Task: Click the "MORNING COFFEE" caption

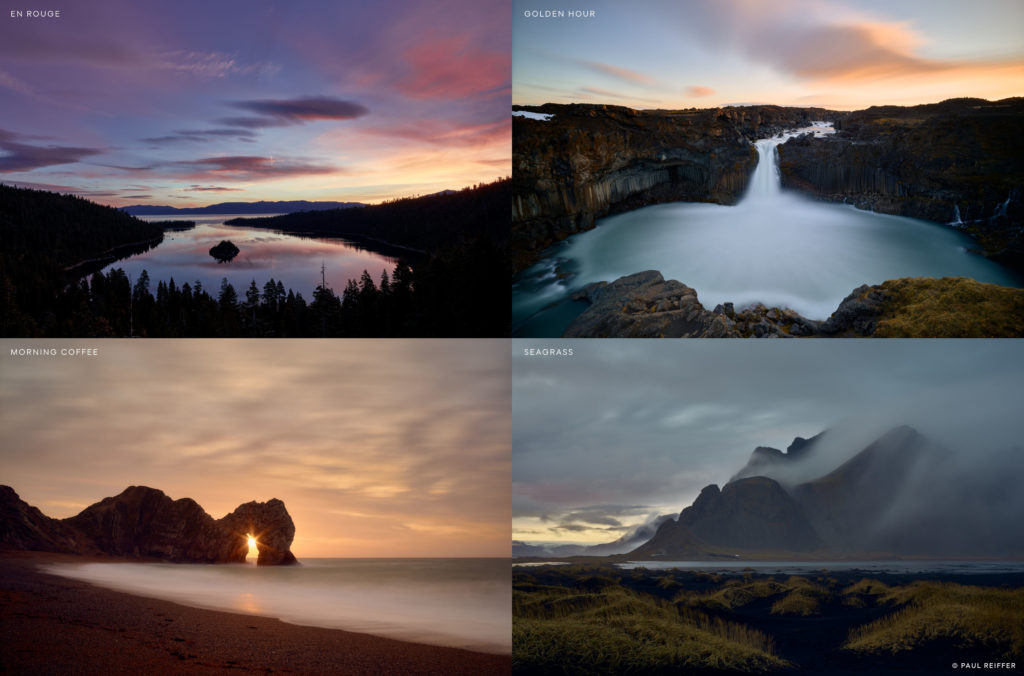Action: (54, 352)
